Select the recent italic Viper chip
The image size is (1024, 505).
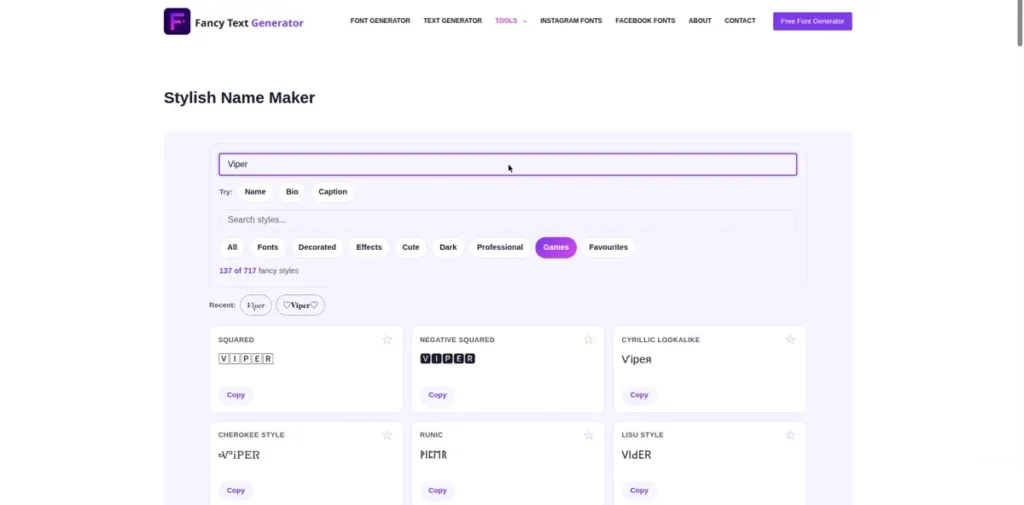(x=255, y=305)
